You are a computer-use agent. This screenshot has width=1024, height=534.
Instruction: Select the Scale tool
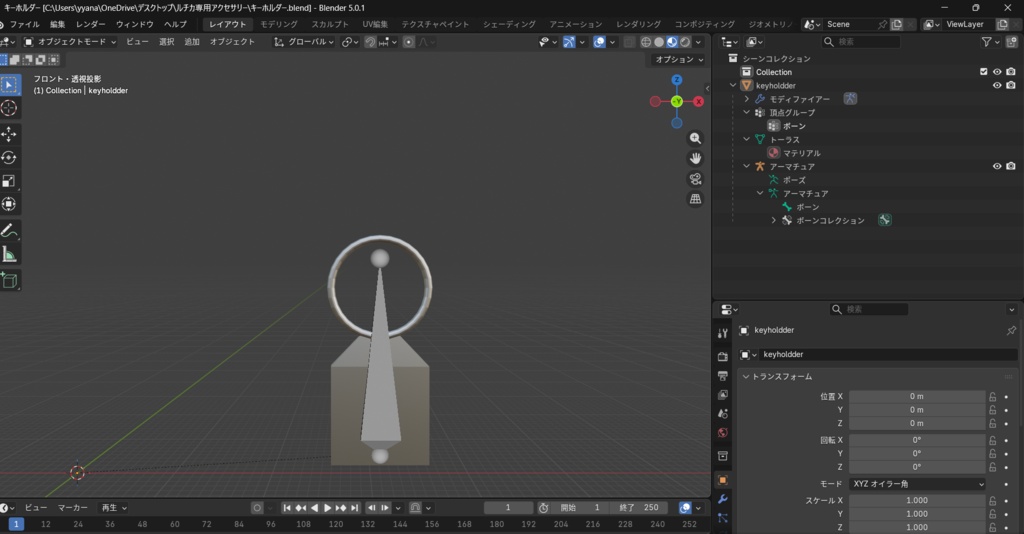point(9,181)
